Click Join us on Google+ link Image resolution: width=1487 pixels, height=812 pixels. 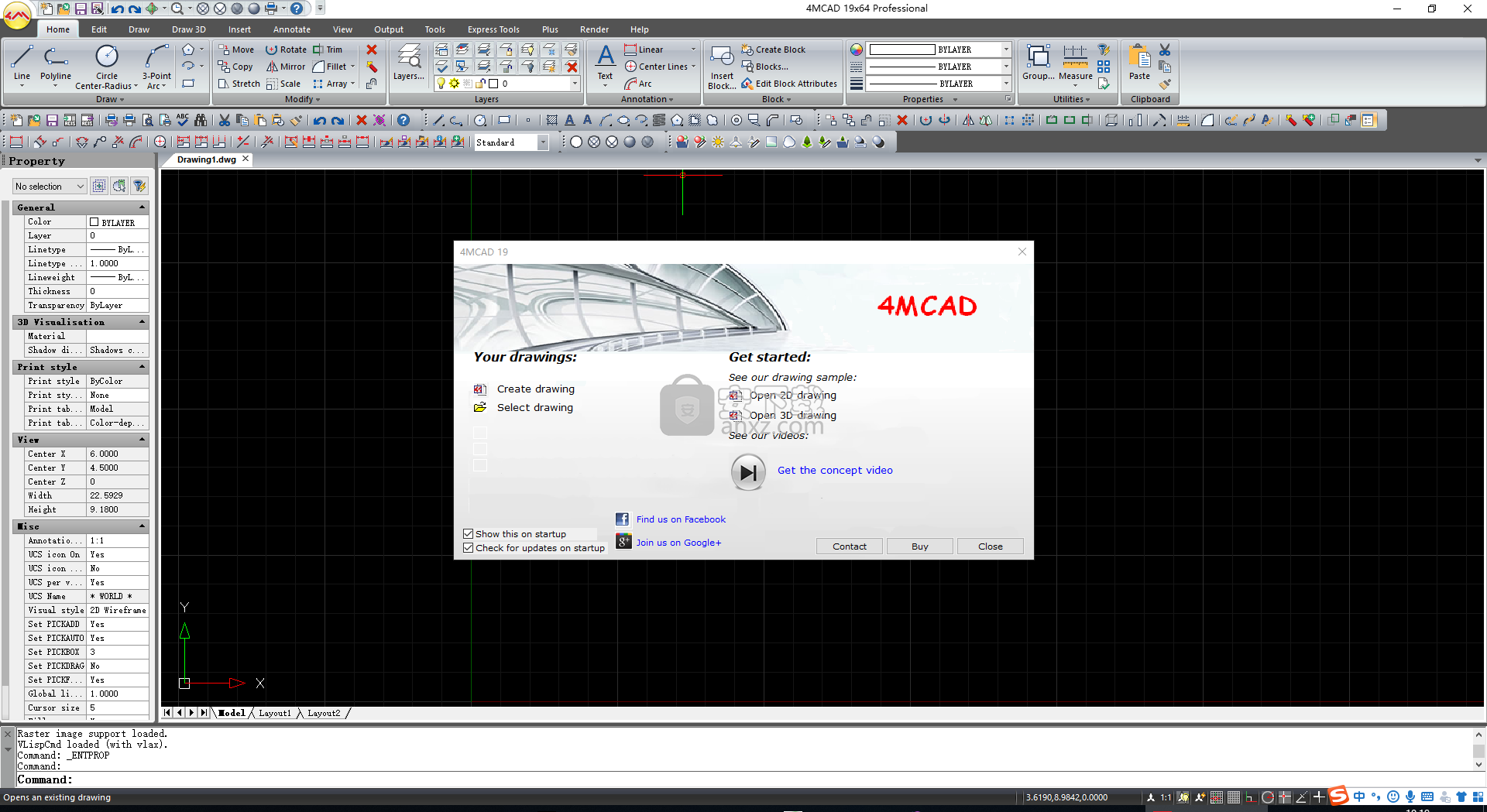(678, 543)
